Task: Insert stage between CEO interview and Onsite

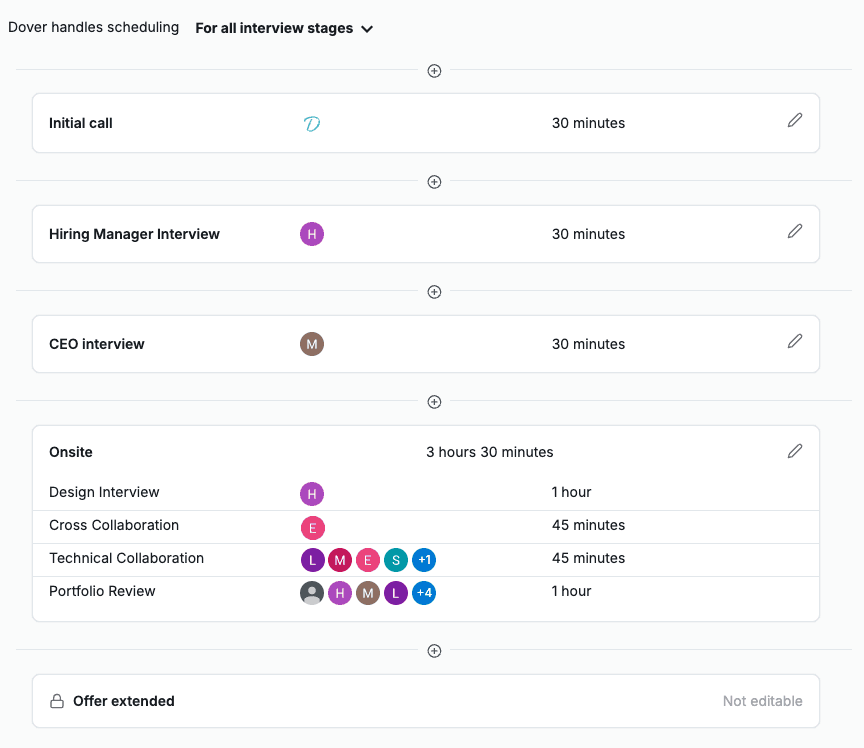Action: [434, 402]
